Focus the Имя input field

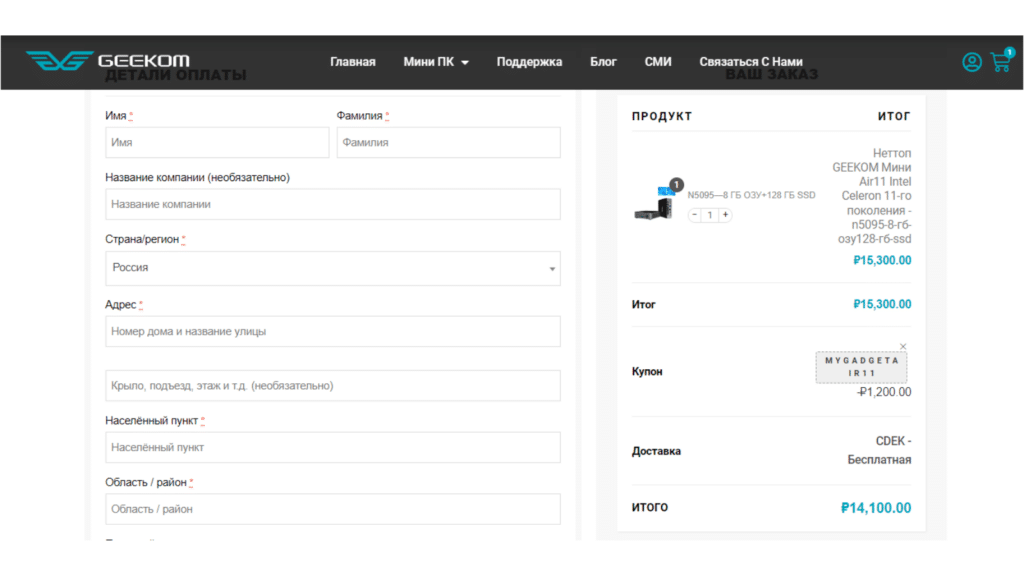217,142
